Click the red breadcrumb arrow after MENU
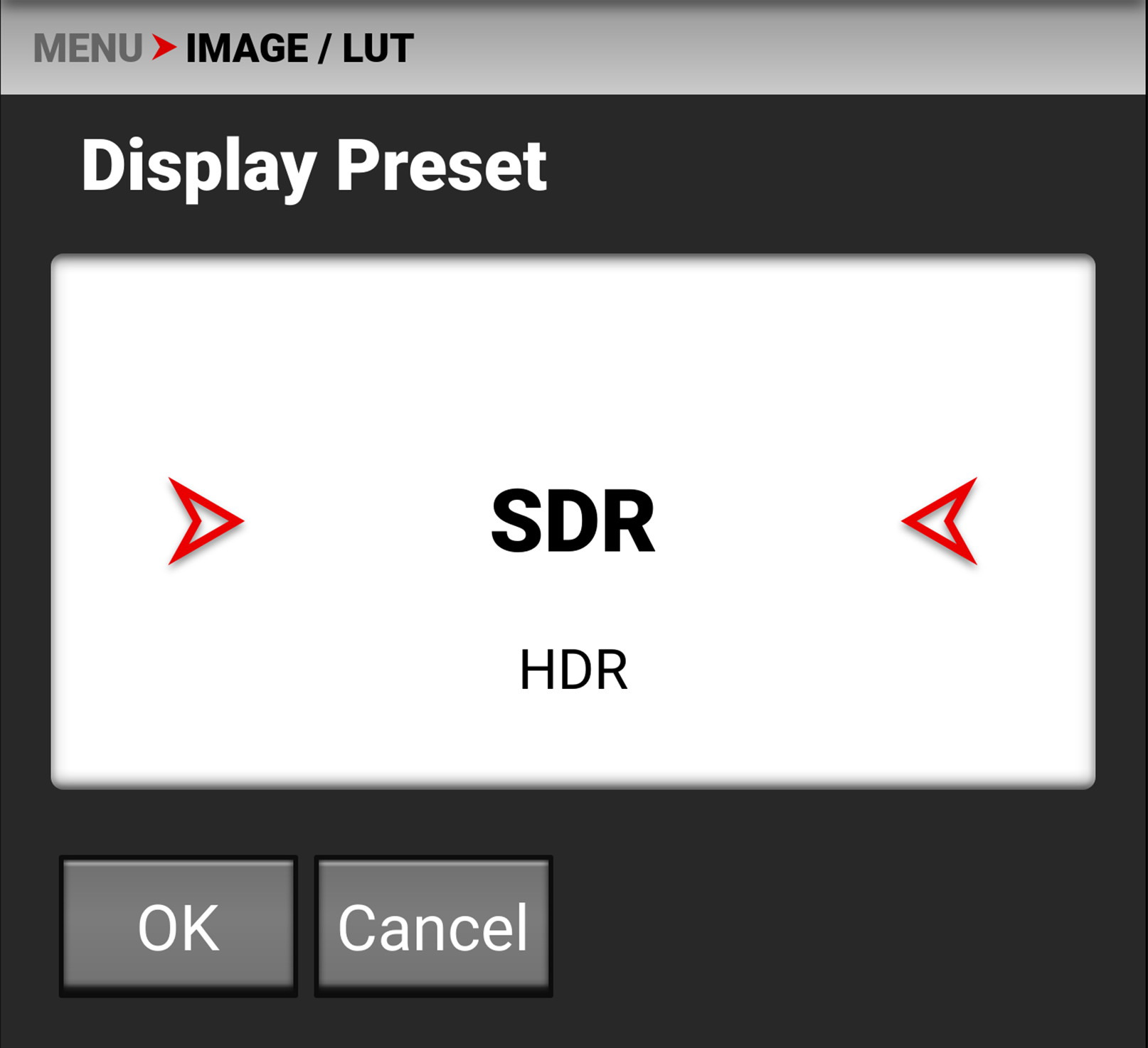The image size is (1148, 1048). tap(164, 48)
